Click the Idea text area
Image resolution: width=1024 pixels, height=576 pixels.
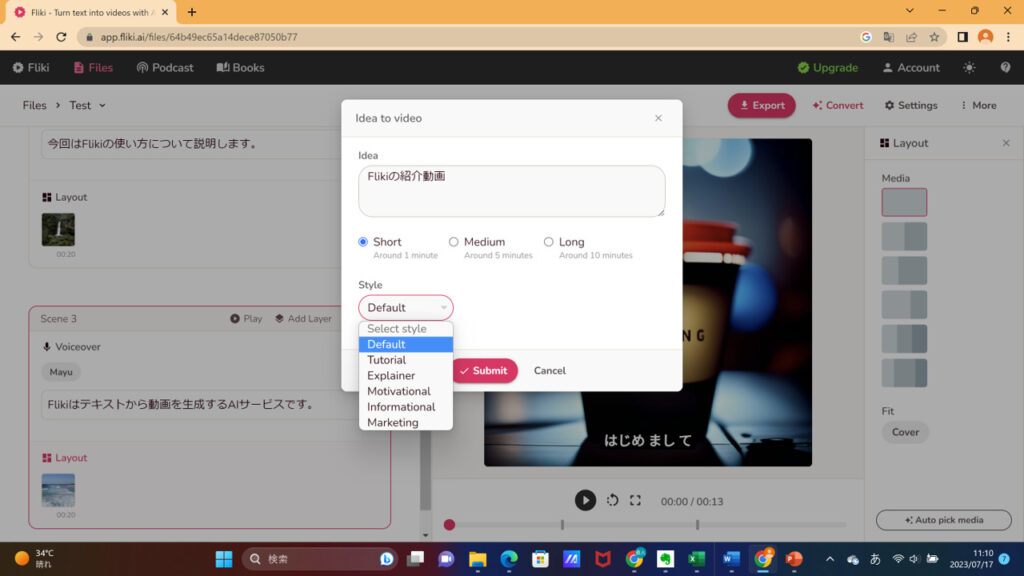511,191
